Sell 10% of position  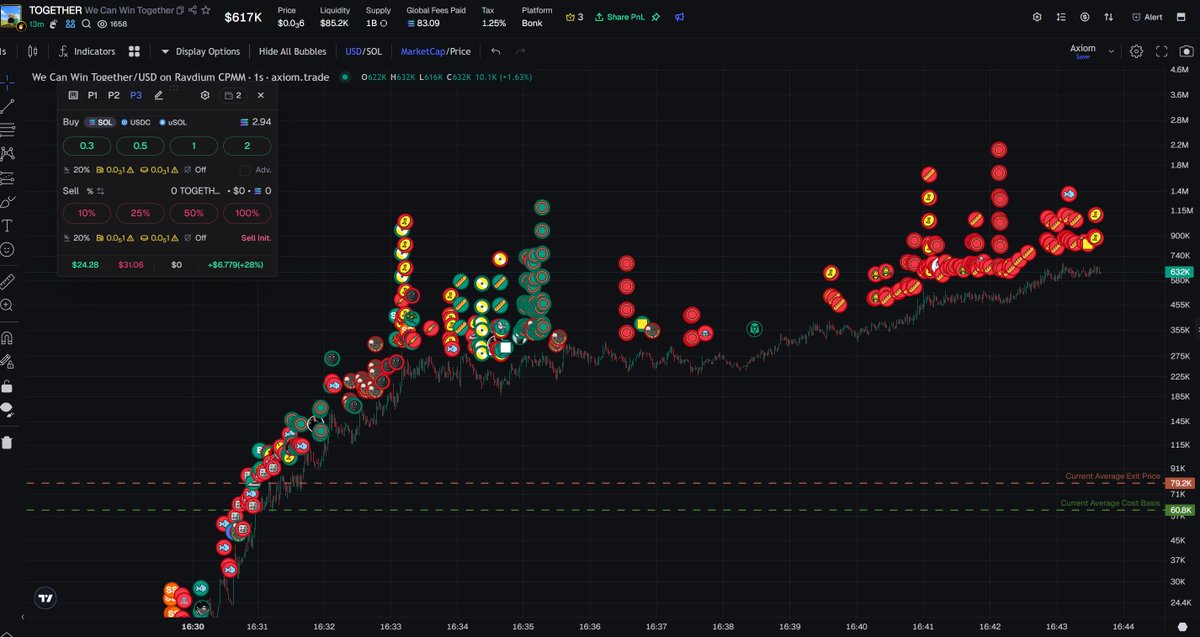86,213
